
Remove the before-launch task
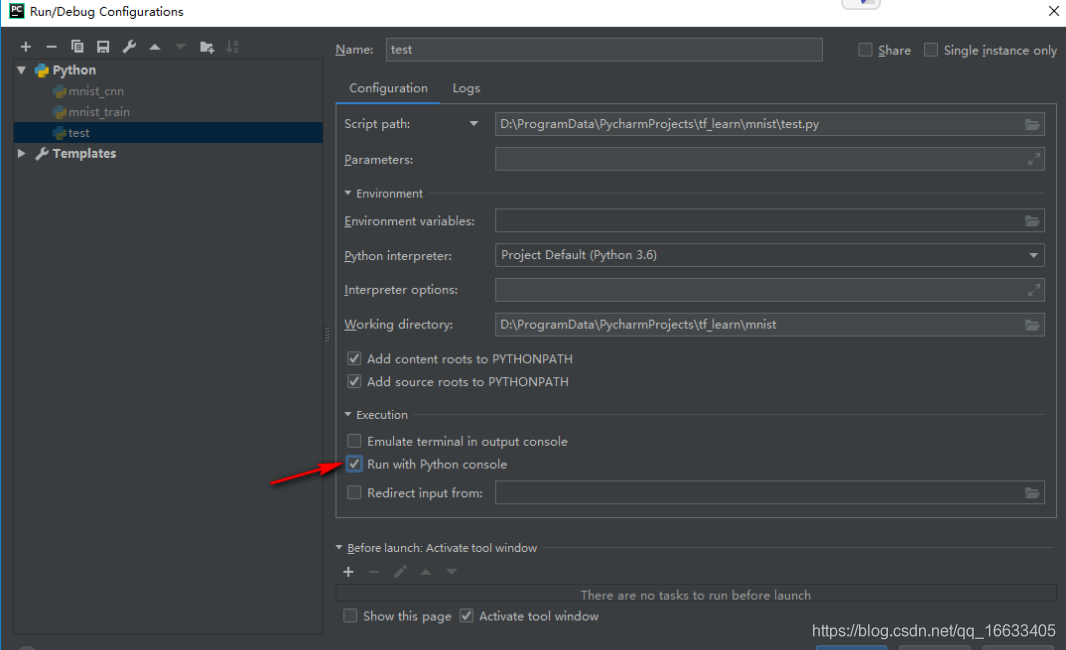[x=374, y=572]
